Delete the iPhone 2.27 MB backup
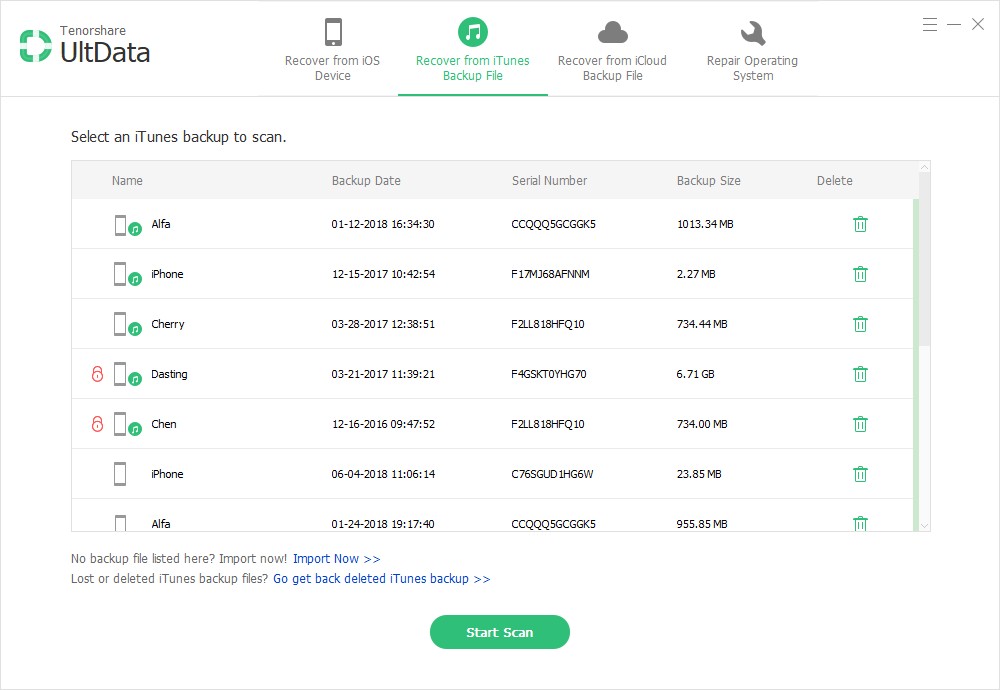This screenshot has width=1000, height=690. (x=860, y=274)
